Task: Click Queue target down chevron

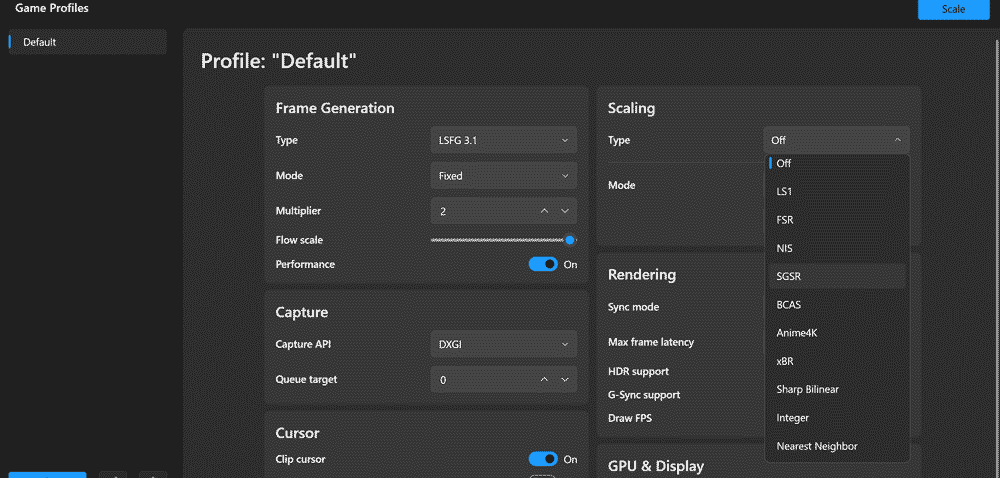Action: point(565,380)
